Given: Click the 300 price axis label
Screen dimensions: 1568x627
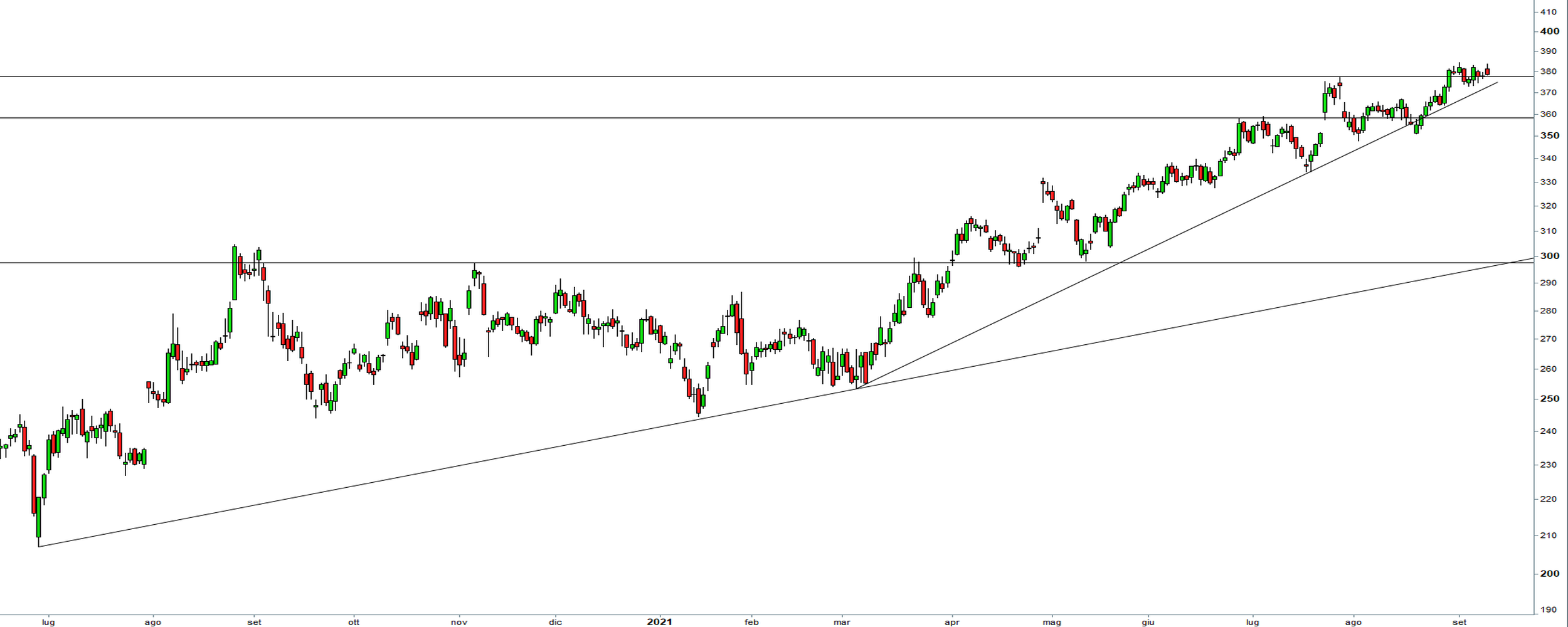Looking at the screenshot, I should 1549,256.
